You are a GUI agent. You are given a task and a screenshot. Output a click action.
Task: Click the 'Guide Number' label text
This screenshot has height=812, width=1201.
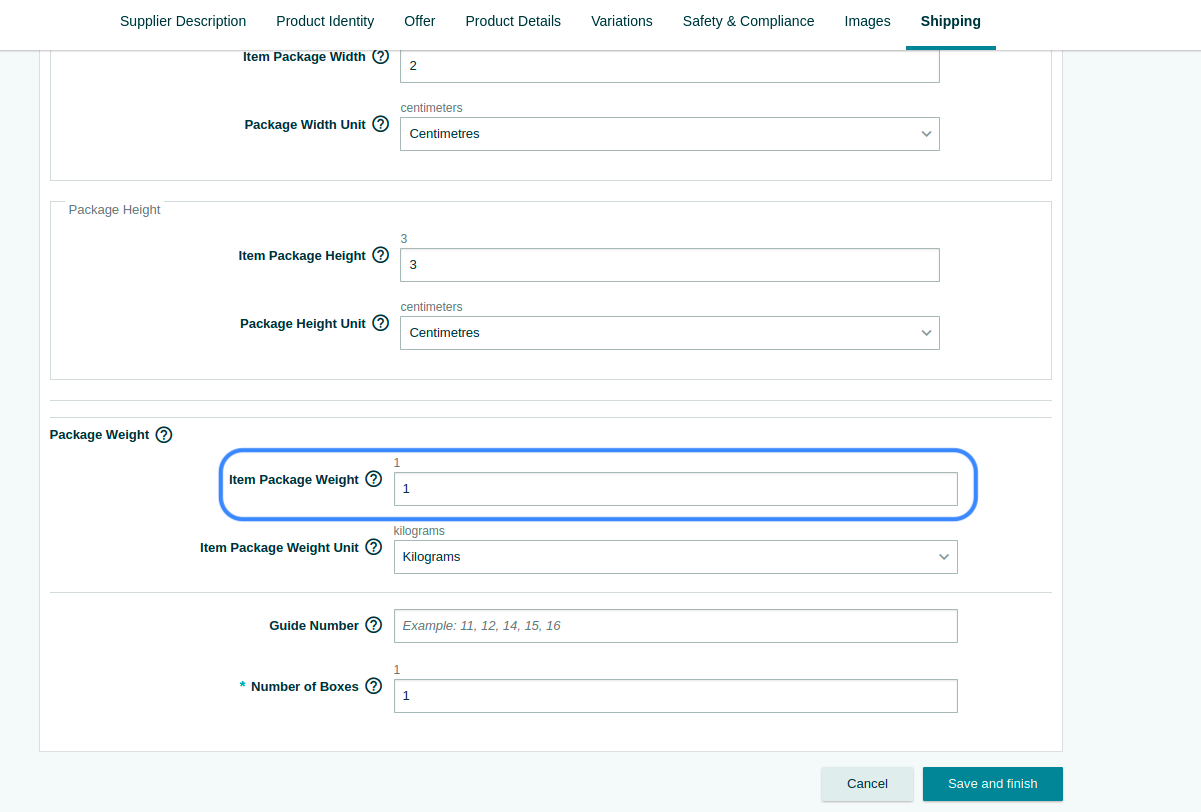[x=314, y=626]
